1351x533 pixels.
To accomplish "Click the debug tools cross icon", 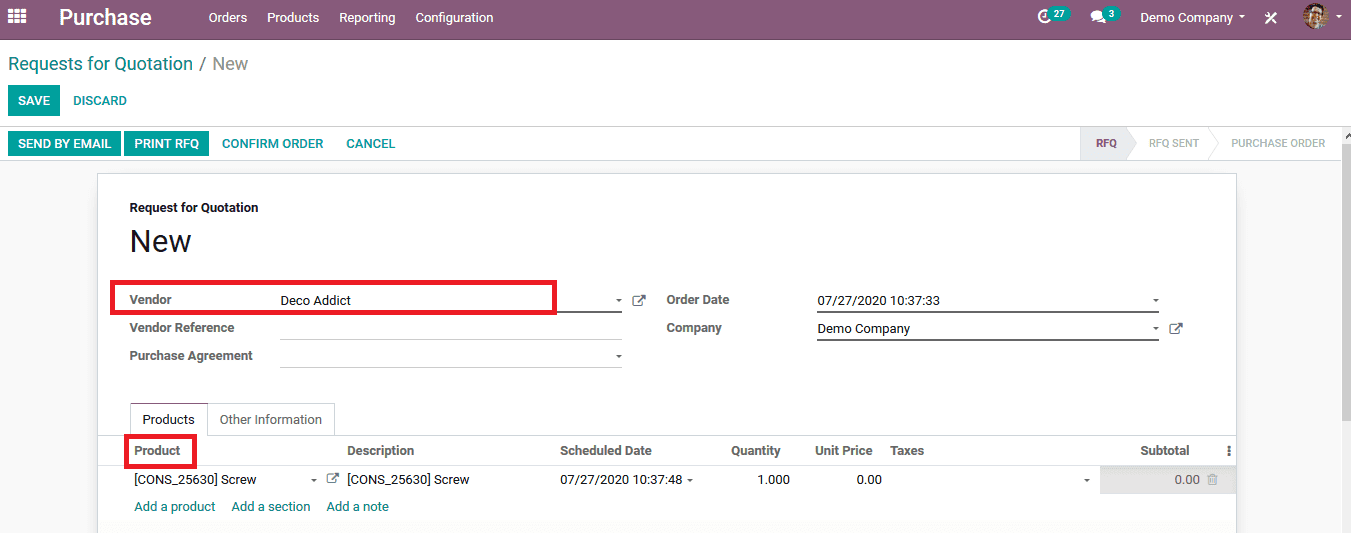I will 1271,18.
